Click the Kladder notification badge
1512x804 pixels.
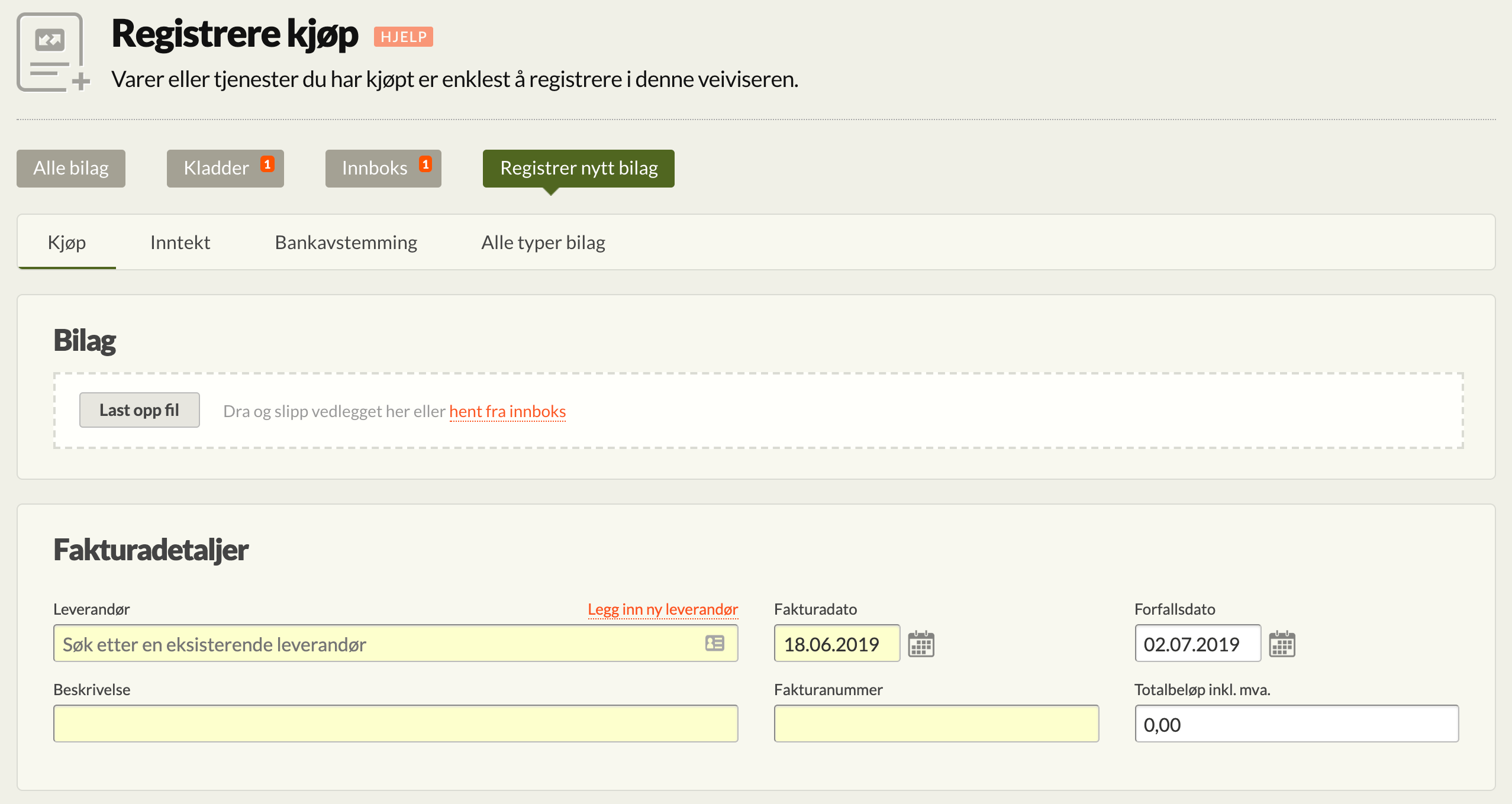pos(267,164)
